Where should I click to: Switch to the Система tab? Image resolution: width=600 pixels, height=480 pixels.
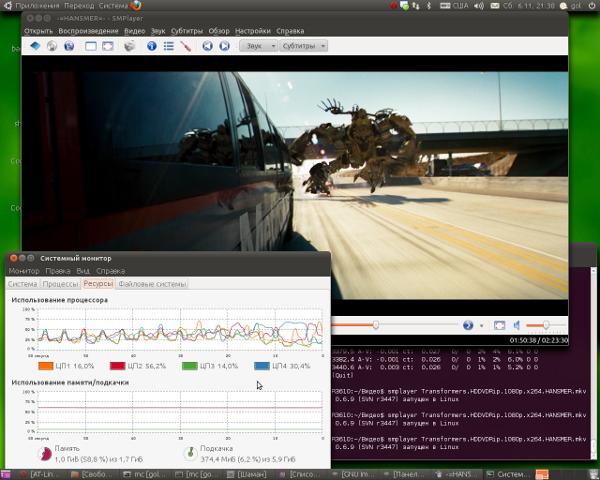(23, 284)
